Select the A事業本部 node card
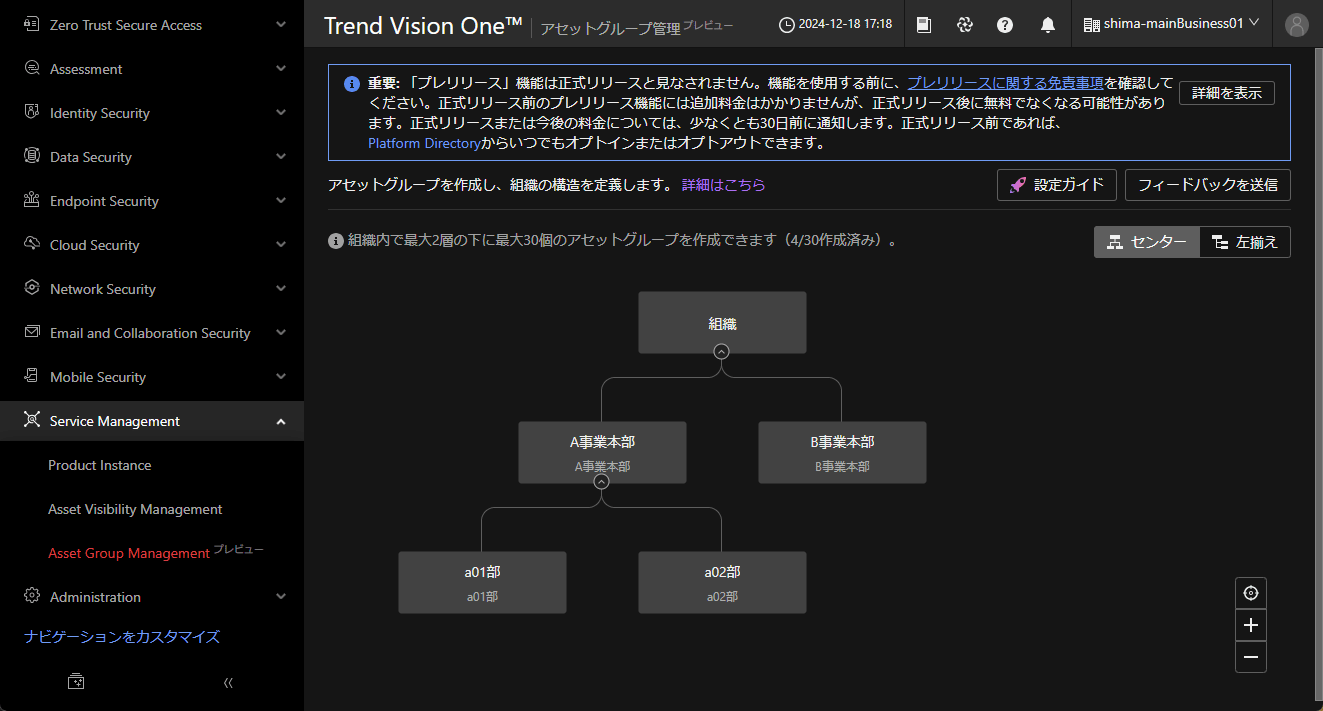1323x711 pixels. point(602,452)
